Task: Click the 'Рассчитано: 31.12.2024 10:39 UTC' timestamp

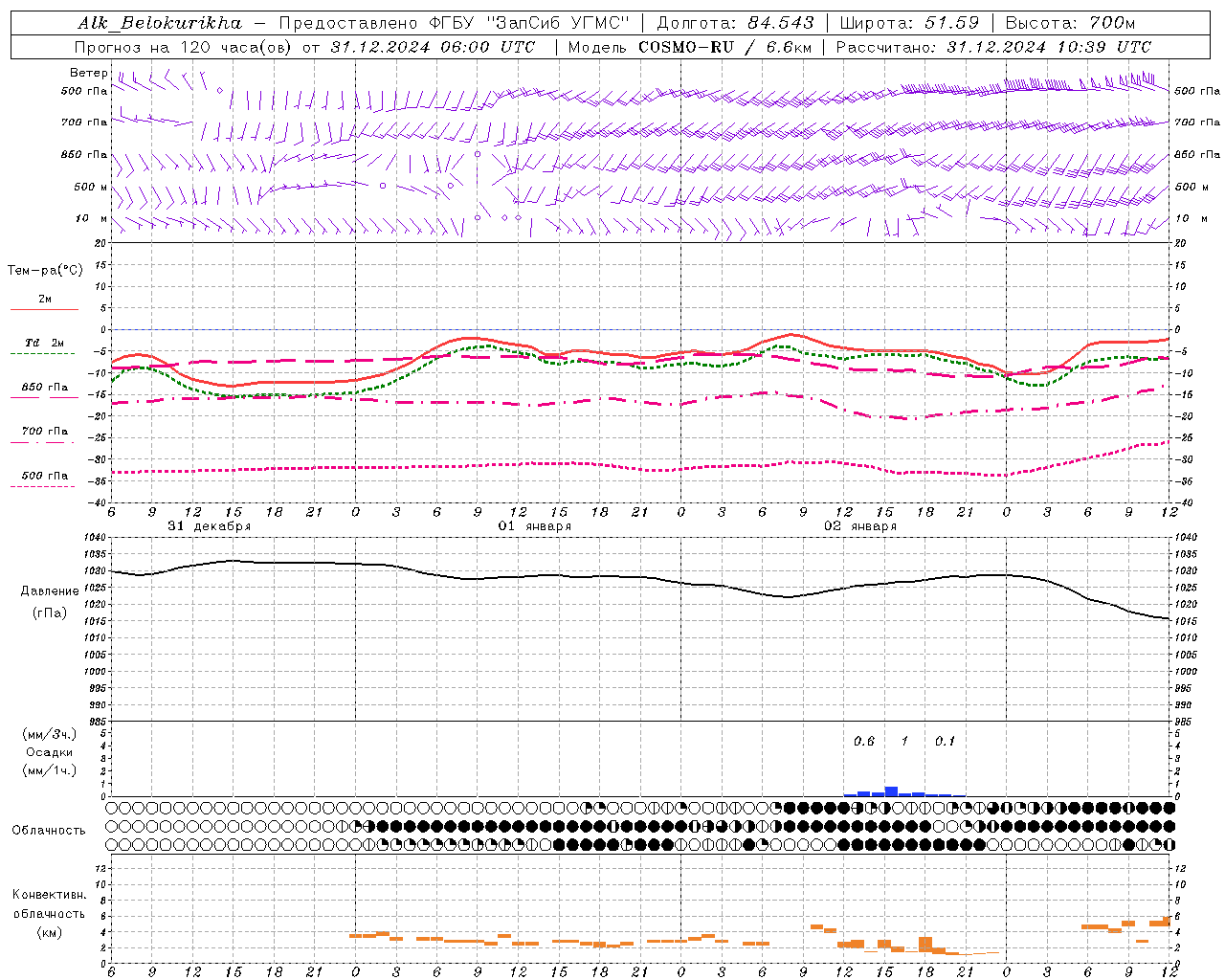Action: pos(993,47)
